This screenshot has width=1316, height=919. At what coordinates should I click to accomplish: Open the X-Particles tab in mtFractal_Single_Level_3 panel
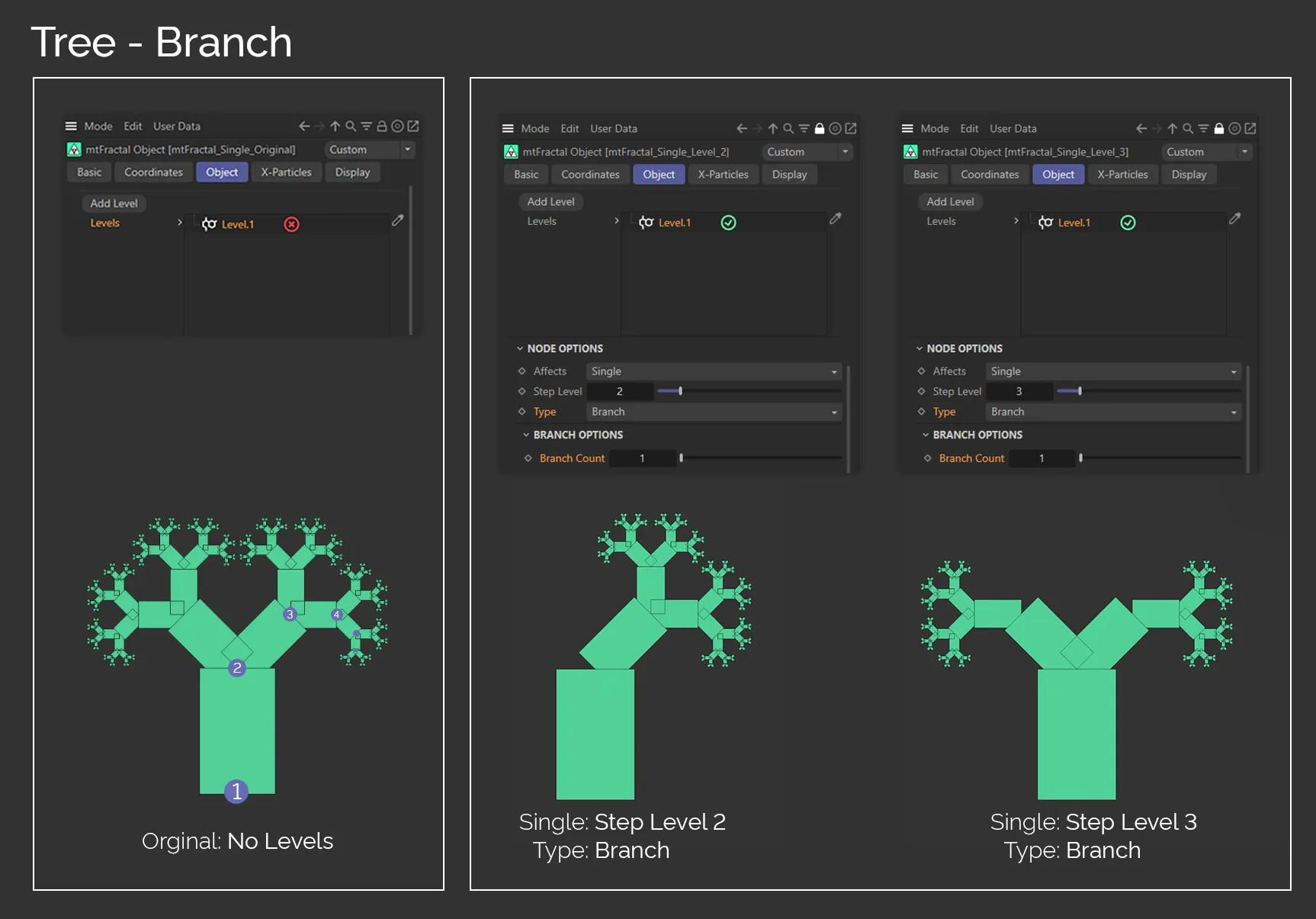[1122, 175]
